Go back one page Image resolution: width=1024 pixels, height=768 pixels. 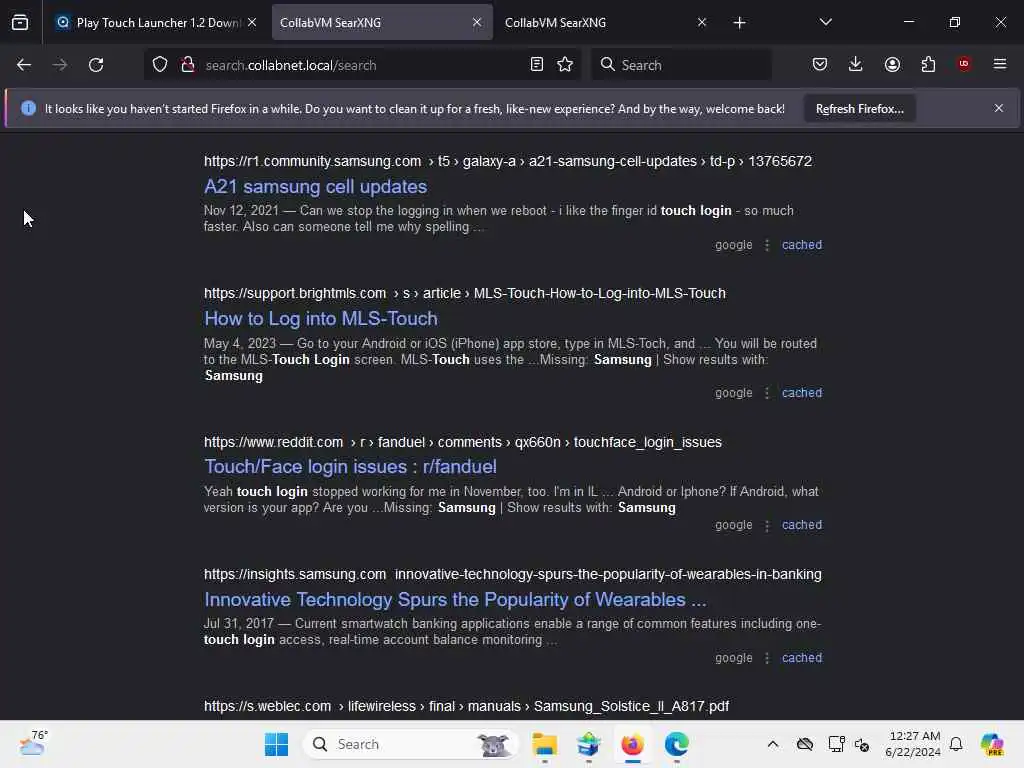pyautogui.click(x=24, y=65)
